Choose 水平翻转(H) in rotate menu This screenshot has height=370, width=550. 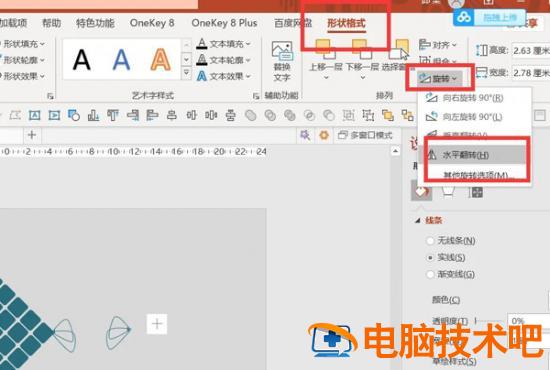click(475, 155)
